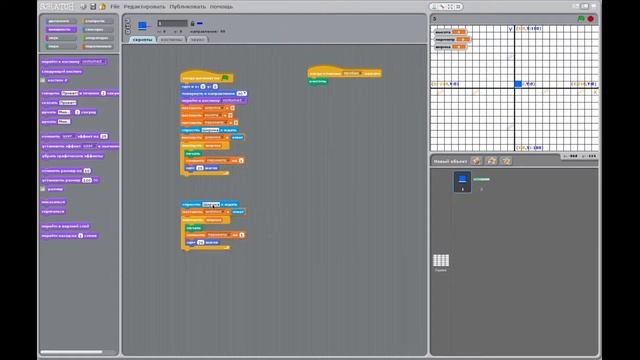Select the don't-rotate rotation style button
This screenshot has width=640, height=360.
point(127,31)
